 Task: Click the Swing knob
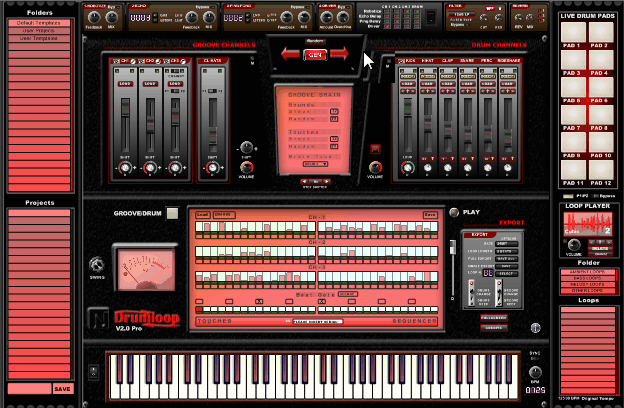[x=97, y=265]
